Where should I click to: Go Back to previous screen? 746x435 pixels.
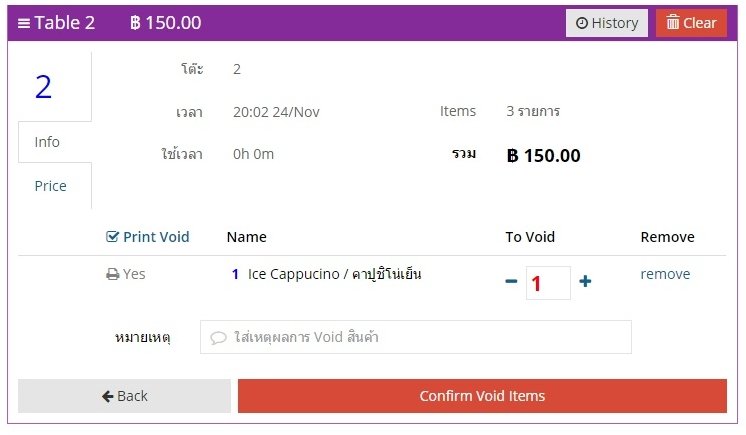tap(124, 396)
